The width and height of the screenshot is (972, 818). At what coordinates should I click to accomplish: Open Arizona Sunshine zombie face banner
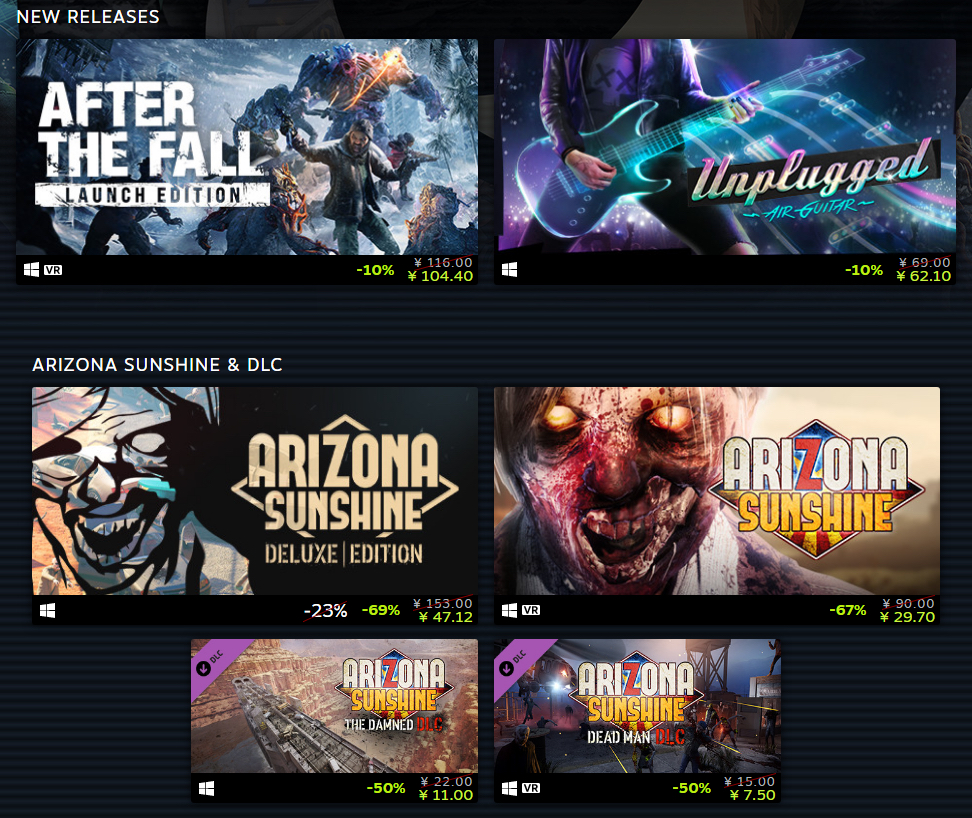pyautogui.click(x=717, y=491)
